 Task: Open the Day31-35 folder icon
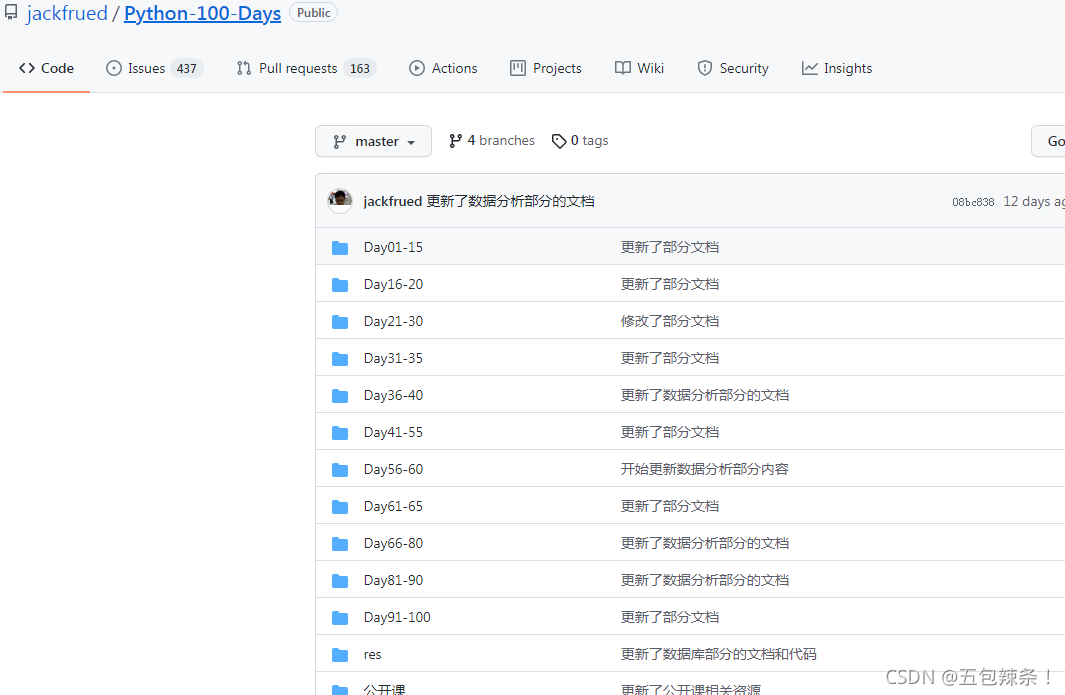point(340,359)
